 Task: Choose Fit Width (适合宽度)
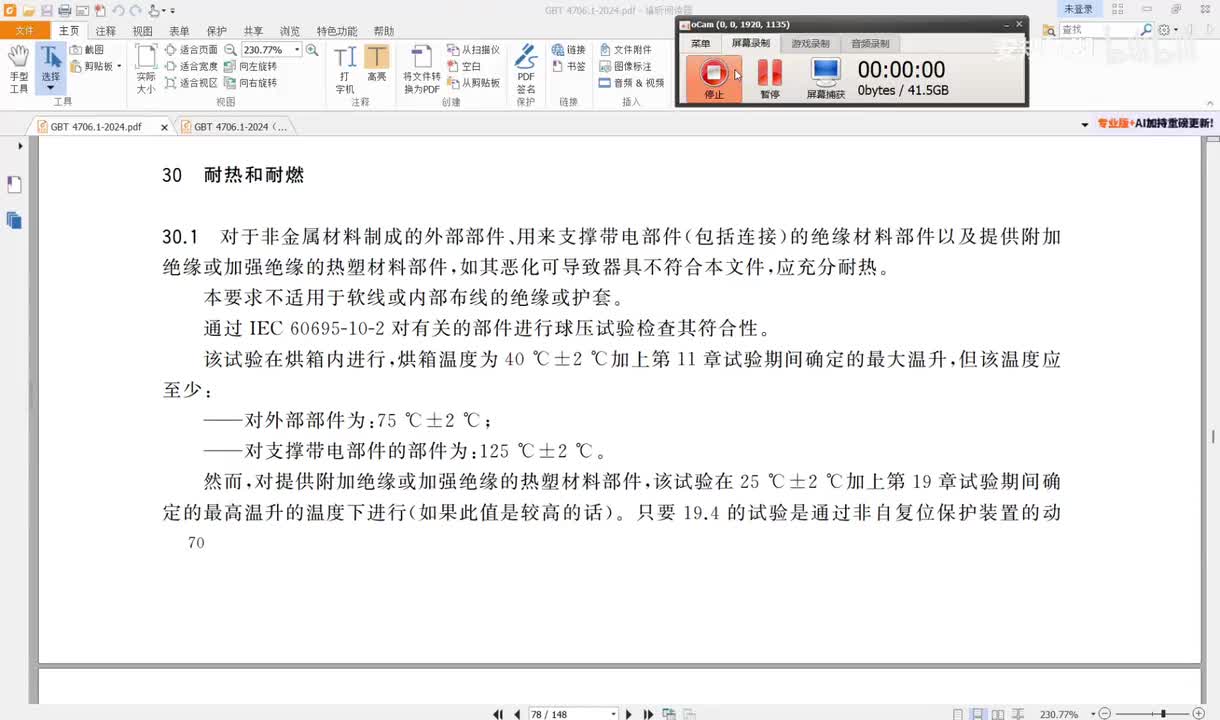tap(191, 66)
